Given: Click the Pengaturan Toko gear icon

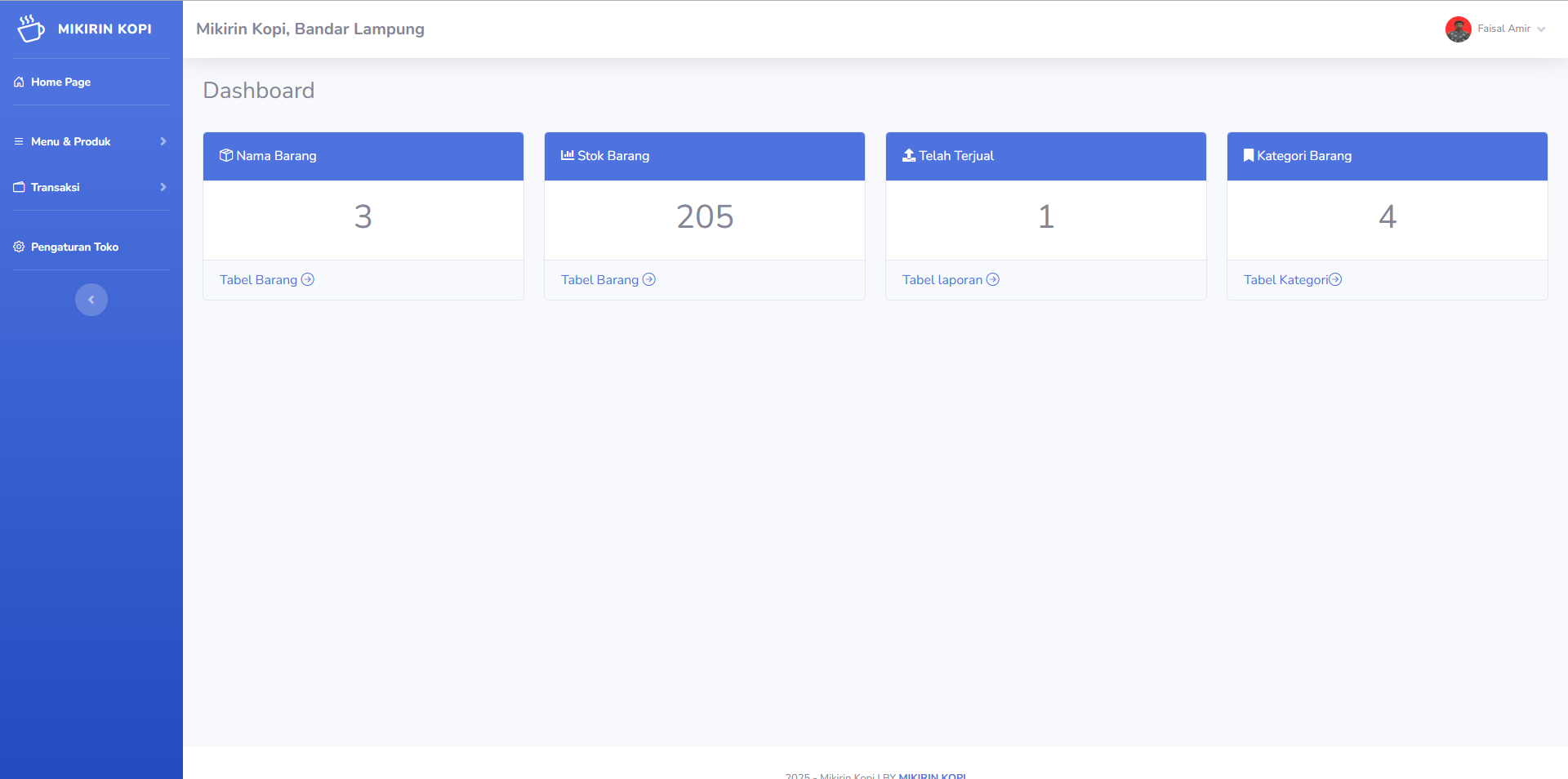Looking at the screenshot, I should pyautogui.click(x=19, y=247).
